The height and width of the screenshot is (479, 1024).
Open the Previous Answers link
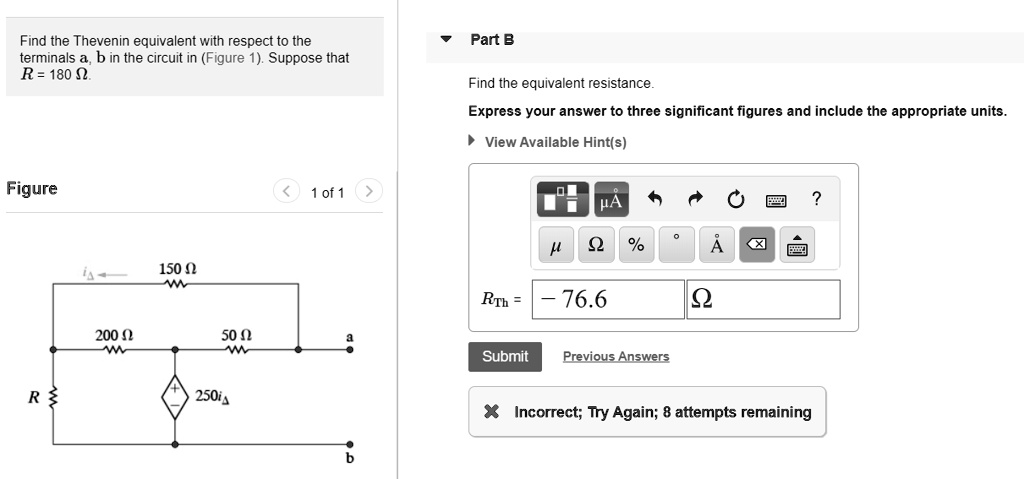[616, 356]
